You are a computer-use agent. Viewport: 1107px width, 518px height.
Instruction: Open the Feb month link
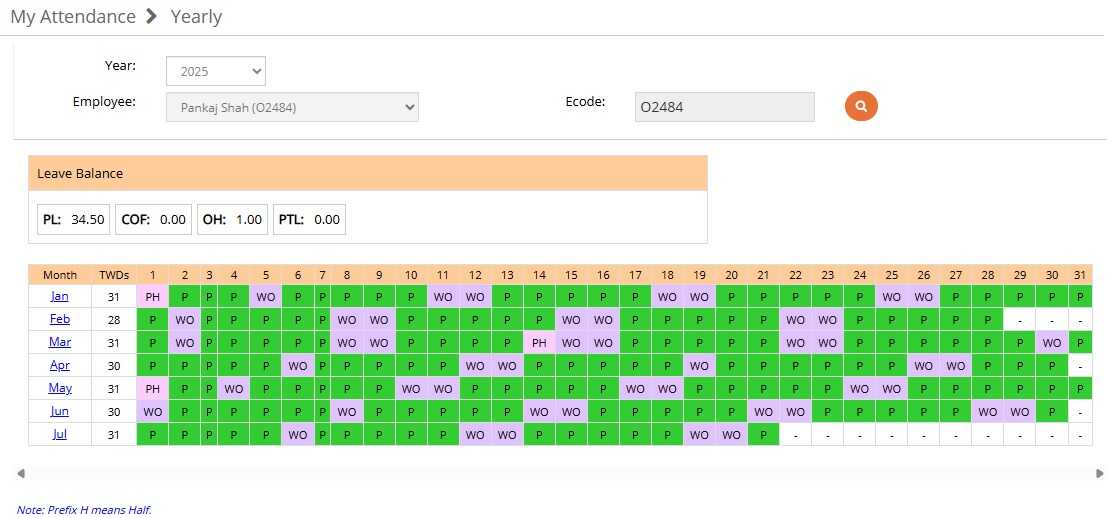click(60, 319)
